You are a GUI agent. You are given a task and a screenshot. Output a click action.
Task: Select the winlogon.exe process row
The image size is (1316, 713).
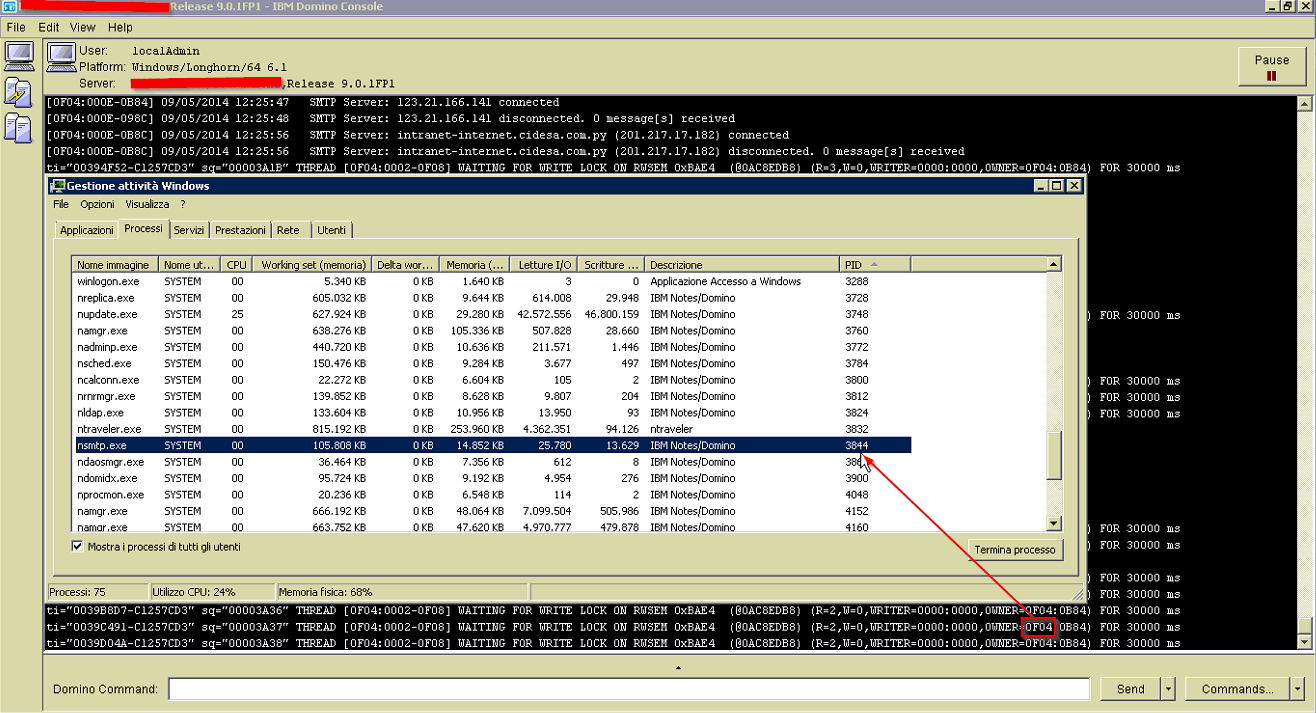click(491, 282)
